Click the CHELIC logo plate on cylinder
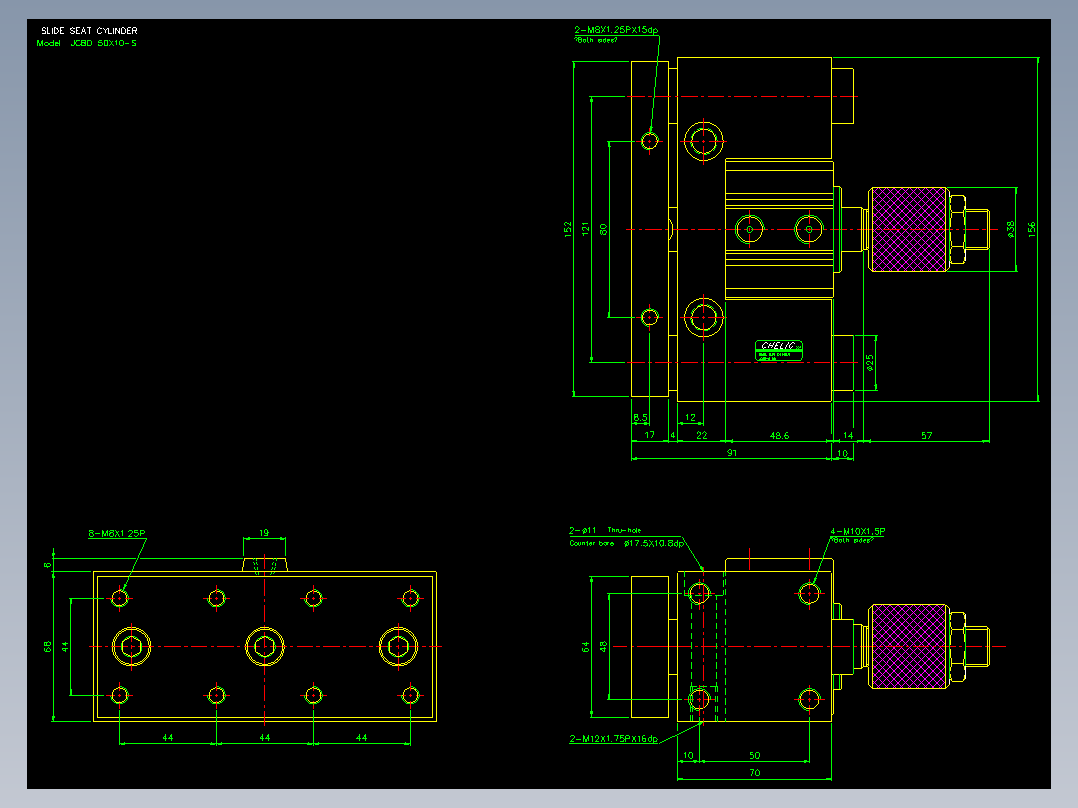 779,350
